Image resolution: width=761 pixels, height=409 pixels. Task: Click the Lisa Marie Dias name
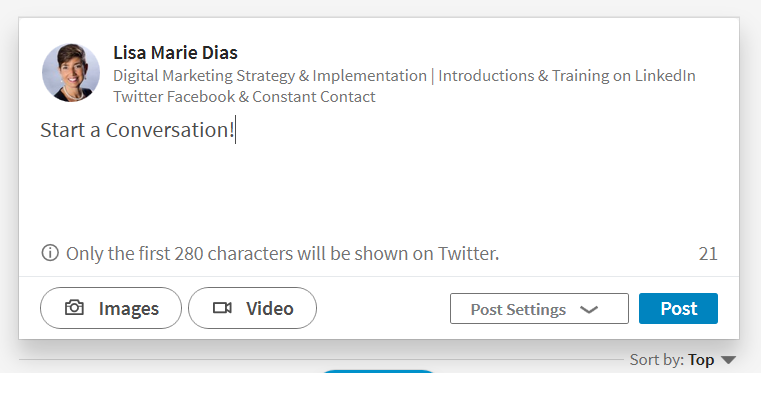pos(175,52)
